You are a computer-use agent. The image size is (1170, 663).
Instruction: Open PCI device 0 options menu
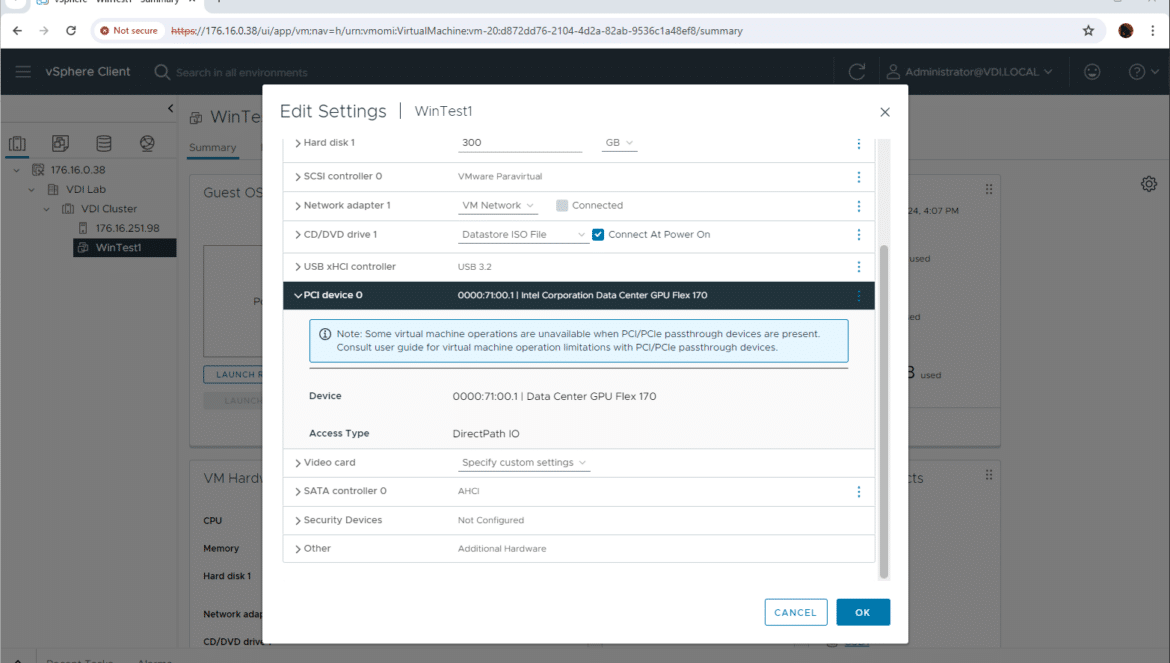pyautogui.click(x=859, y=295)
